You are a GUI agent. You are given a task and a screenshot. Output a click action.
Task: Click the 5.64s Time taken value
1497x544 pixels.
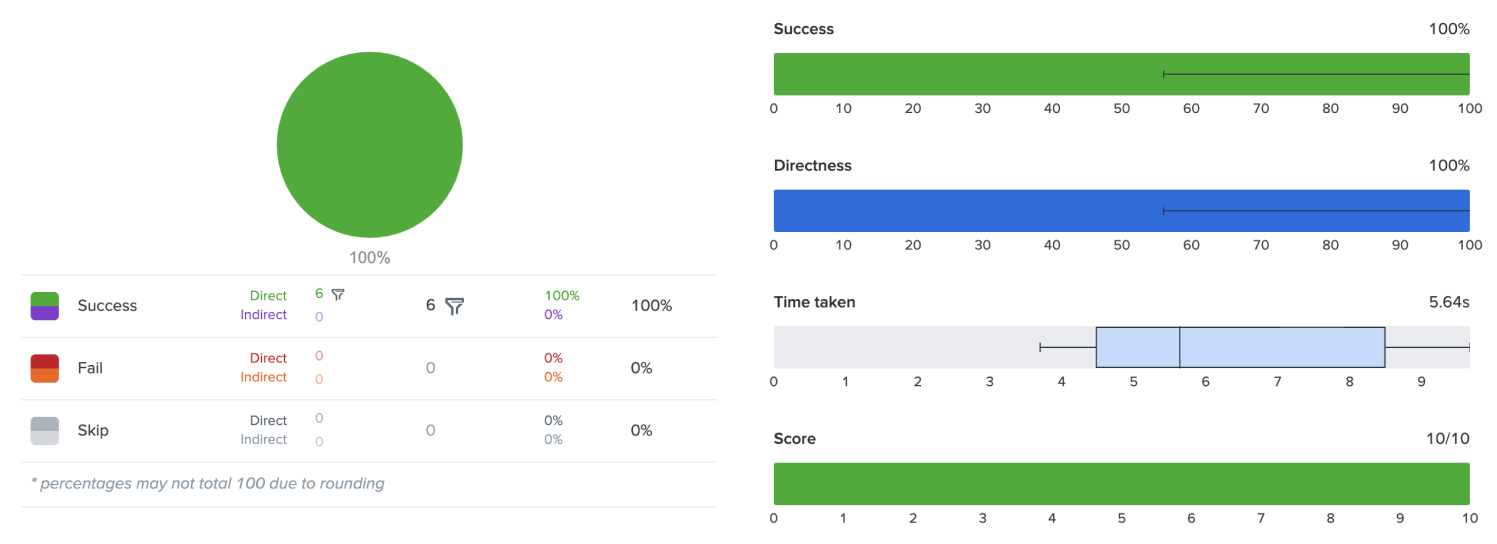[1449, 302]
